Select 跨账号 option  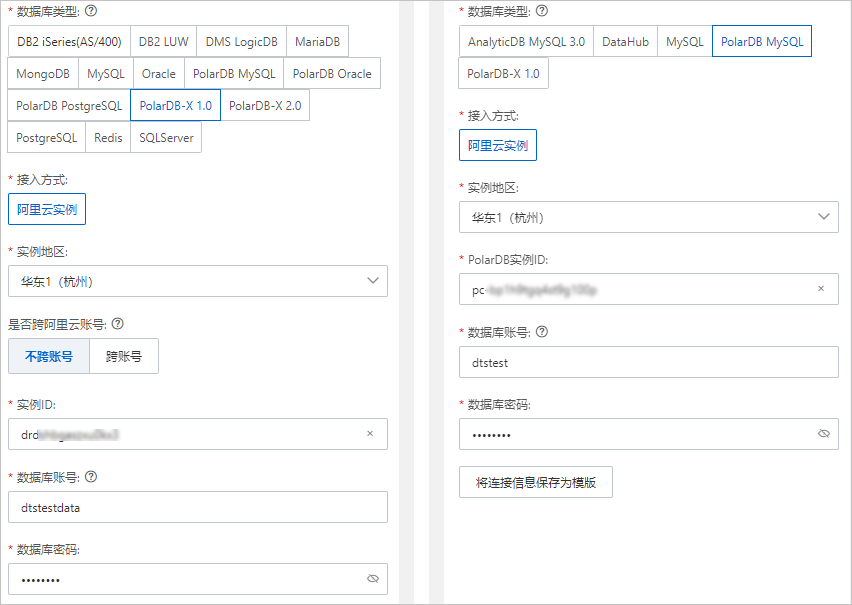click(x=124, y=356)
